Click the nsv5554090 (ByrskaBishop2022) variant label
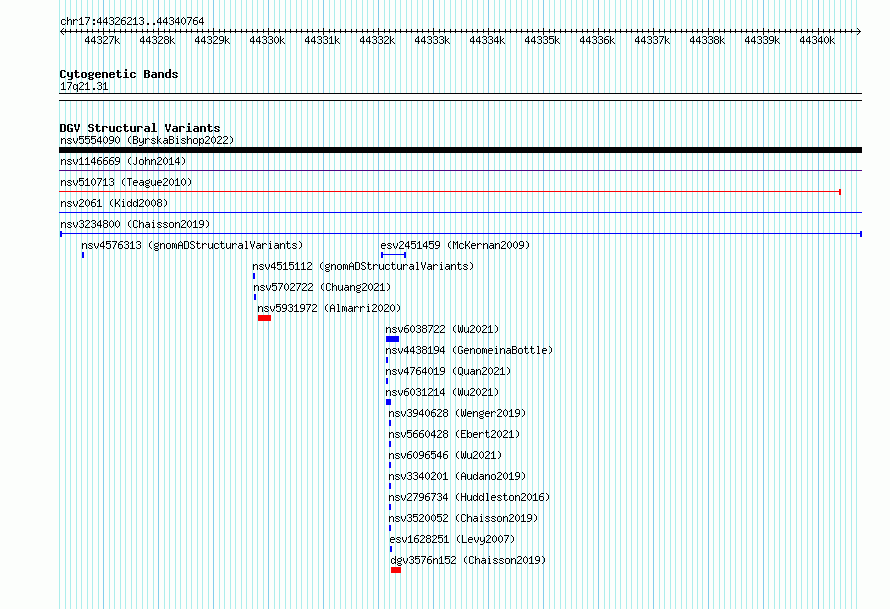This screenshot has width=890, height=609. point(147,140)
